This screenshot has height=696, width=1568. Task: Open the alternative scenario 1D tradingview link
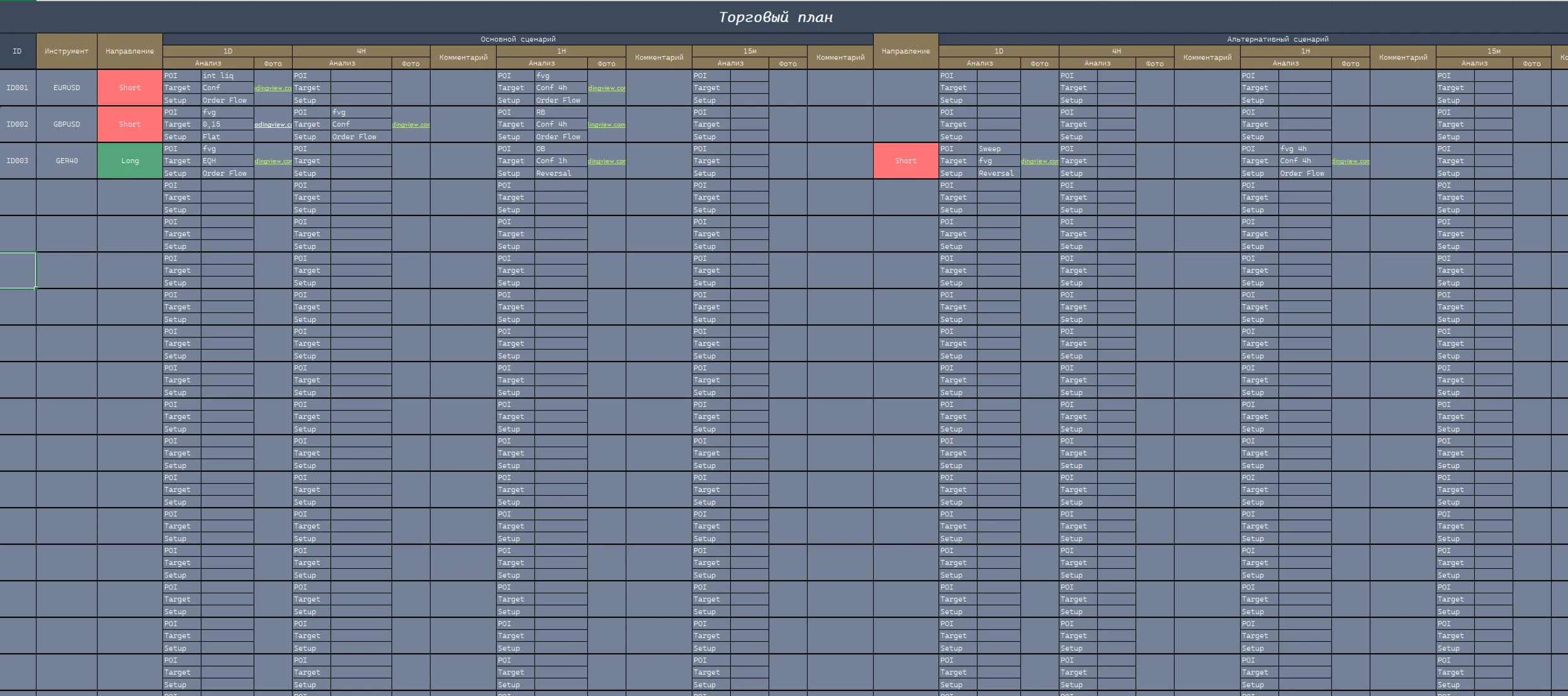coord(1039,161)
